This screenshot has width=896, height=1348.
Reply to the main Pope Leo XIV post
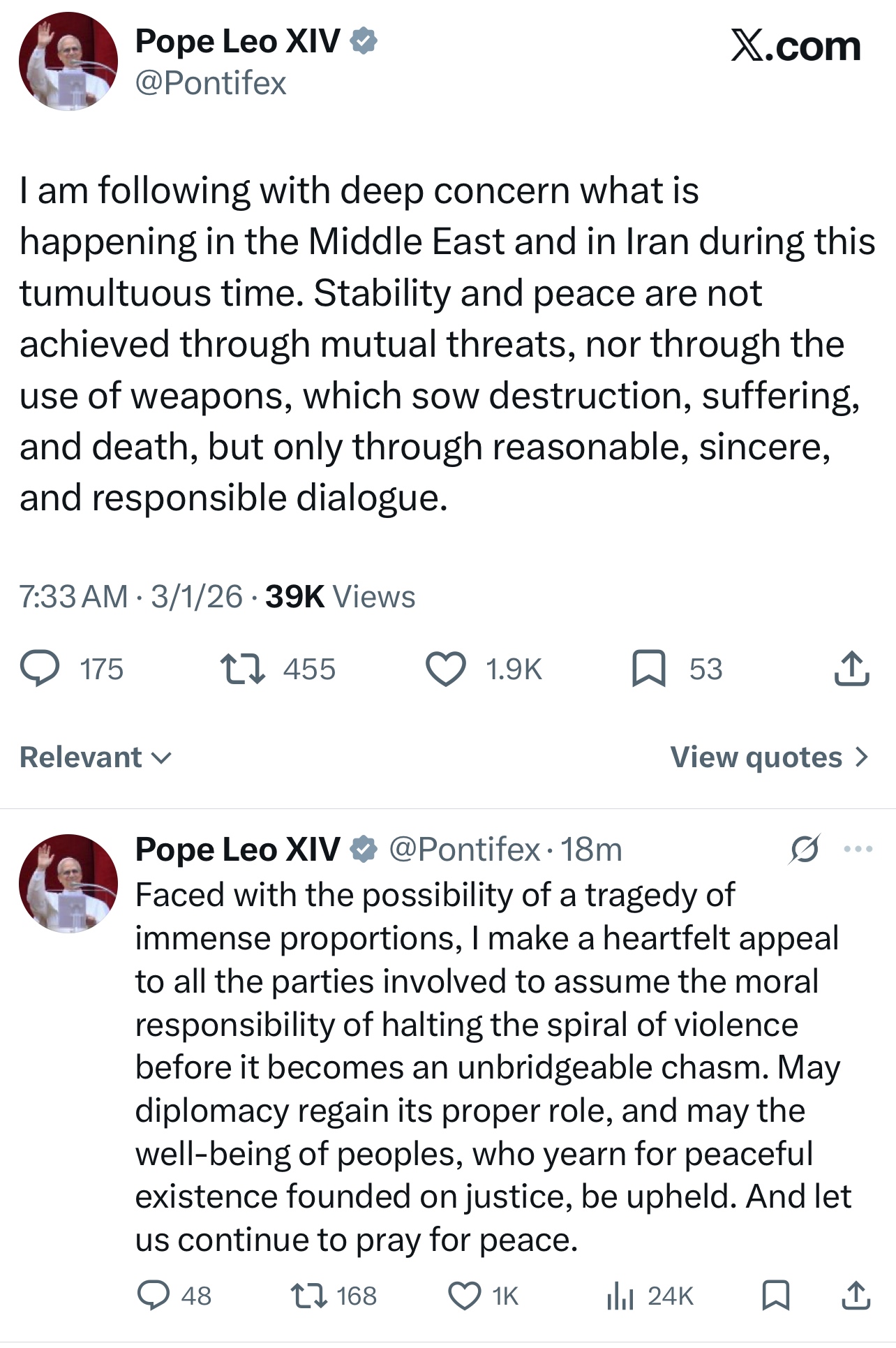pyautogui.click(x=40, y=668)
